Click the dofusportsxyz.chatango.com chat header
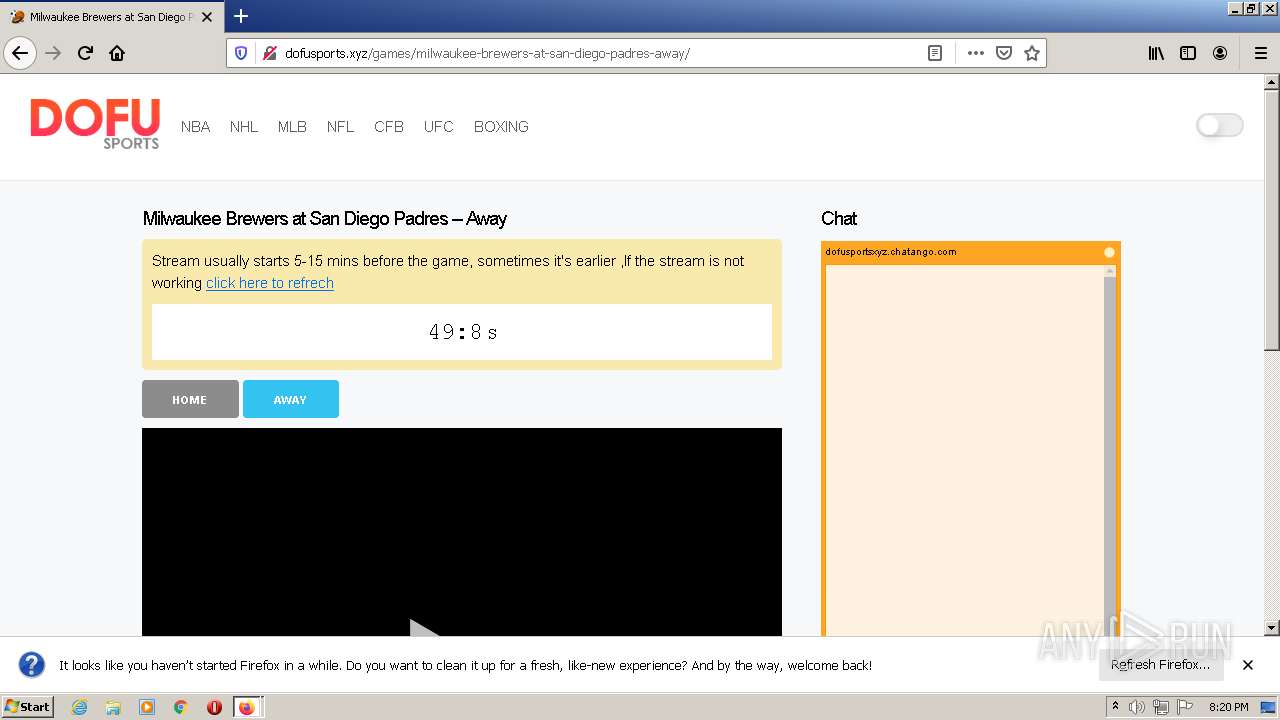Viewport: 1280px width, 720px height. [891, 252]
